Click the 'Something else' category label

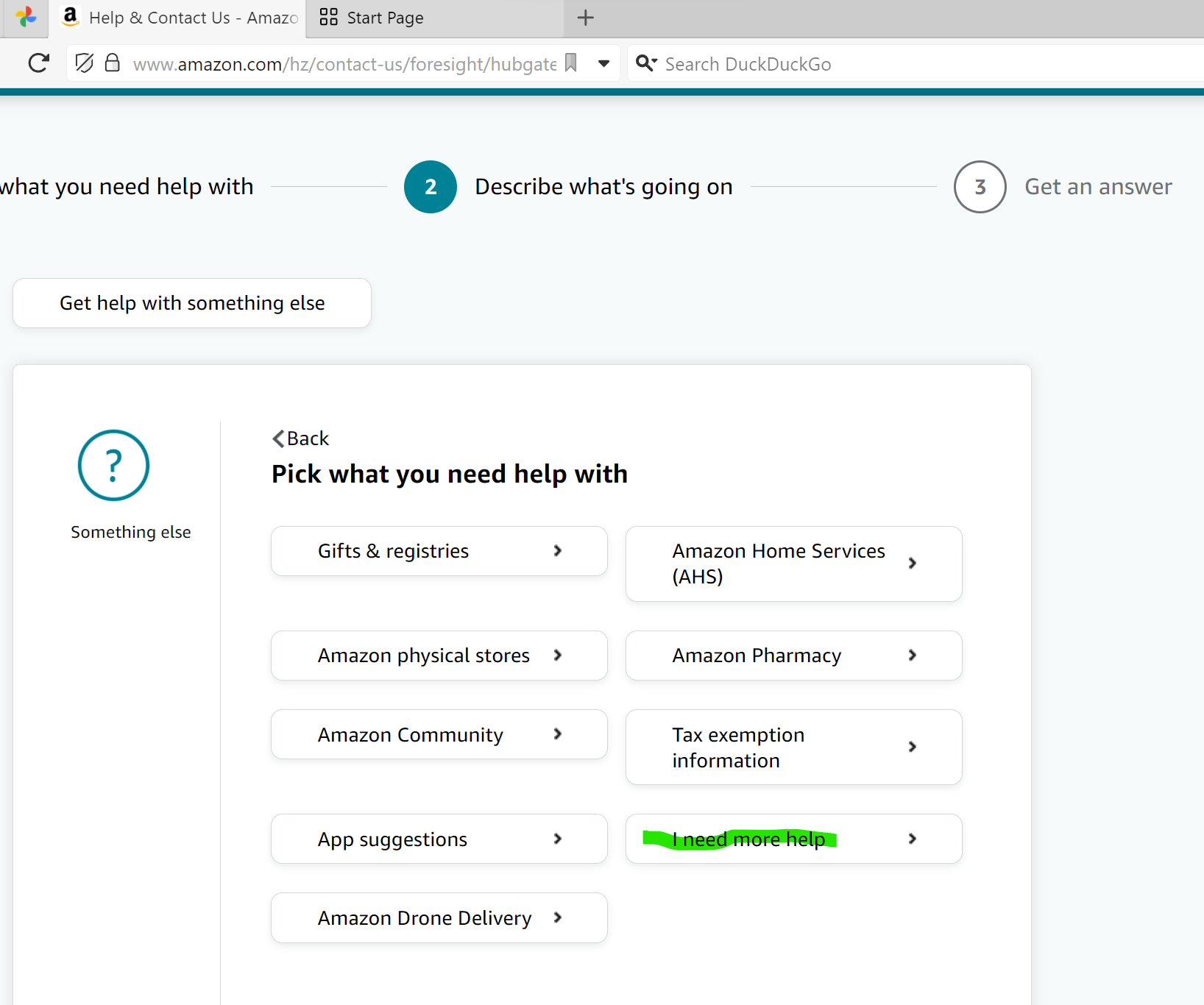coord(131,532)
